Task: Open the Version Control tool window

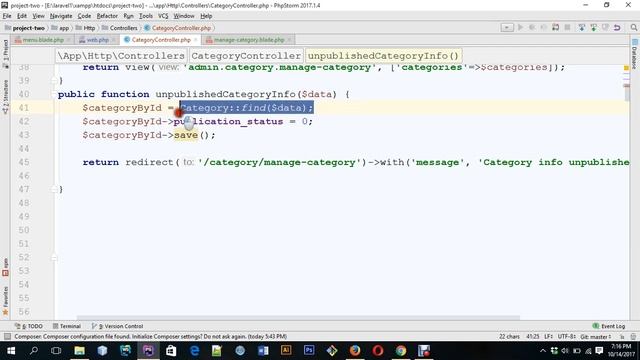Action: coord(117,326)
